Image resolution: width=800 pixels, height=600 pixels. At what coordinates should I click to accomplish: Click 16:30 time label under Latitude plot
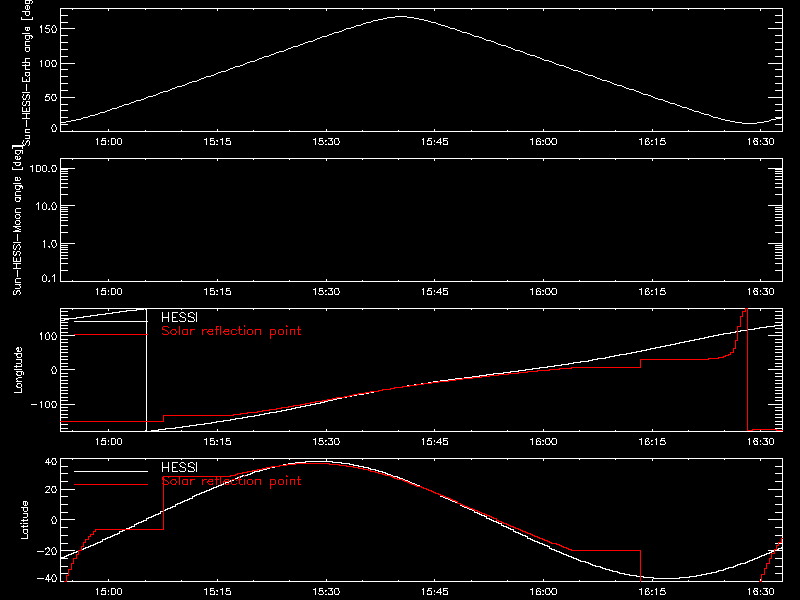pyautogui.click(x=761, y=592)
